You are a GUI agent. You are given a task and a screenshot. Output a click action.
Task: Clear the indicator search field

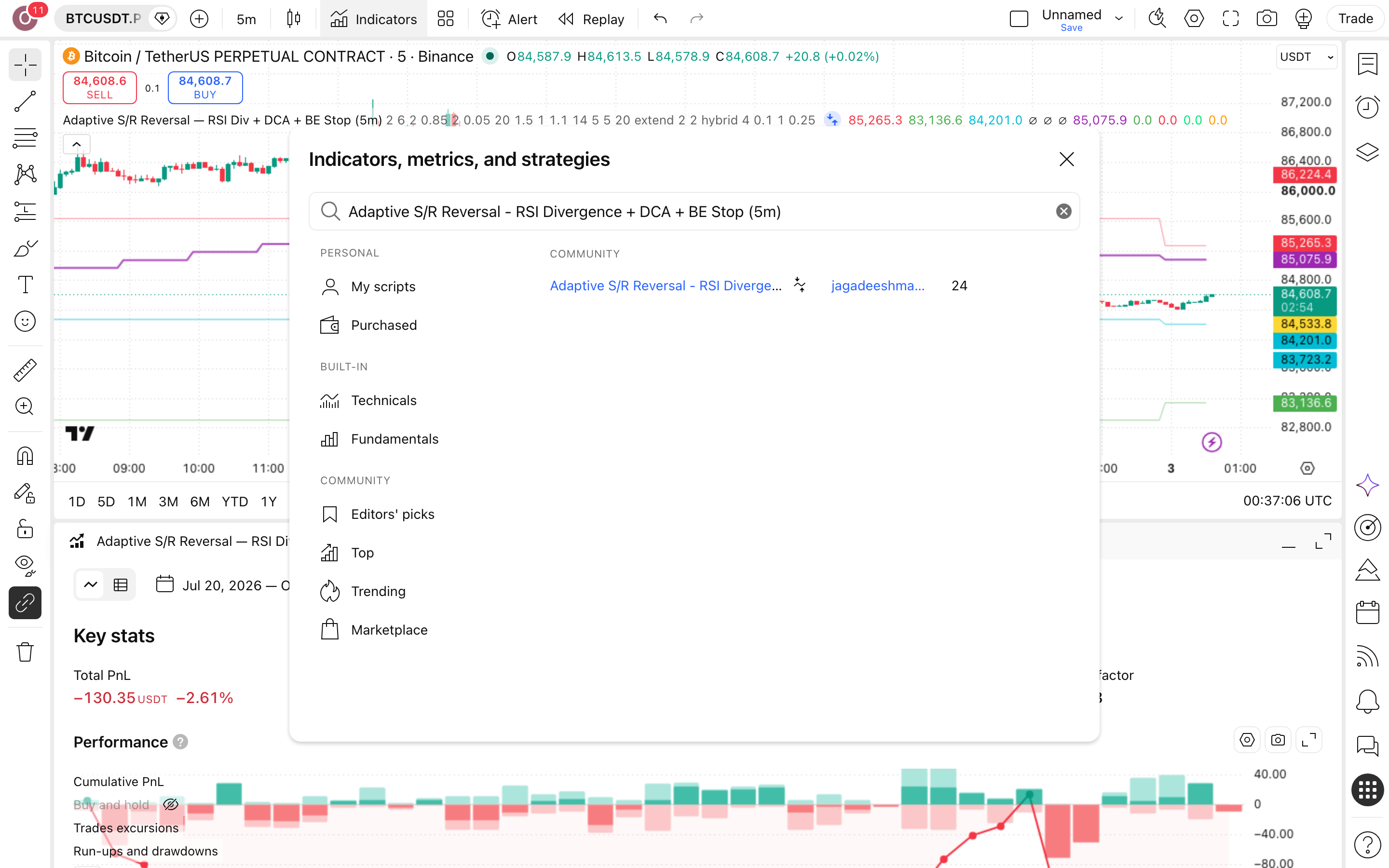1063,211
